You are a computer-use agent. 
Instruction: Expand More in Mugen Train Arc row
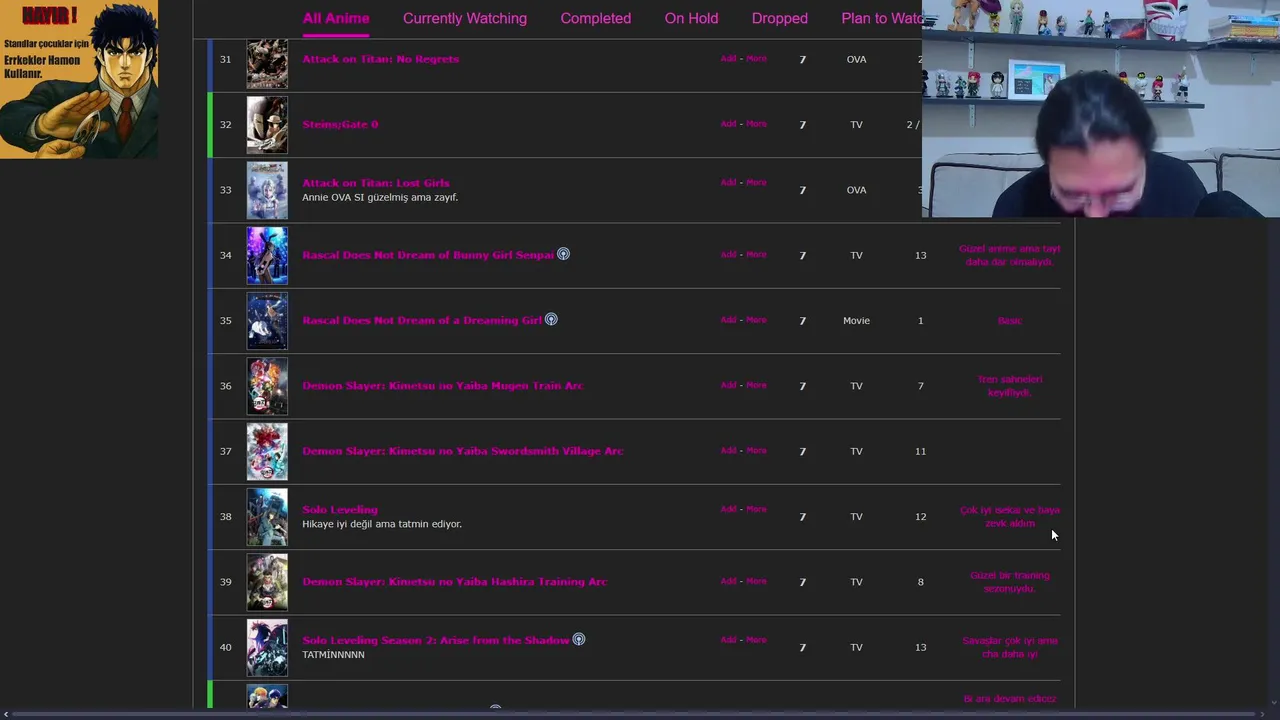pos(756,386)
